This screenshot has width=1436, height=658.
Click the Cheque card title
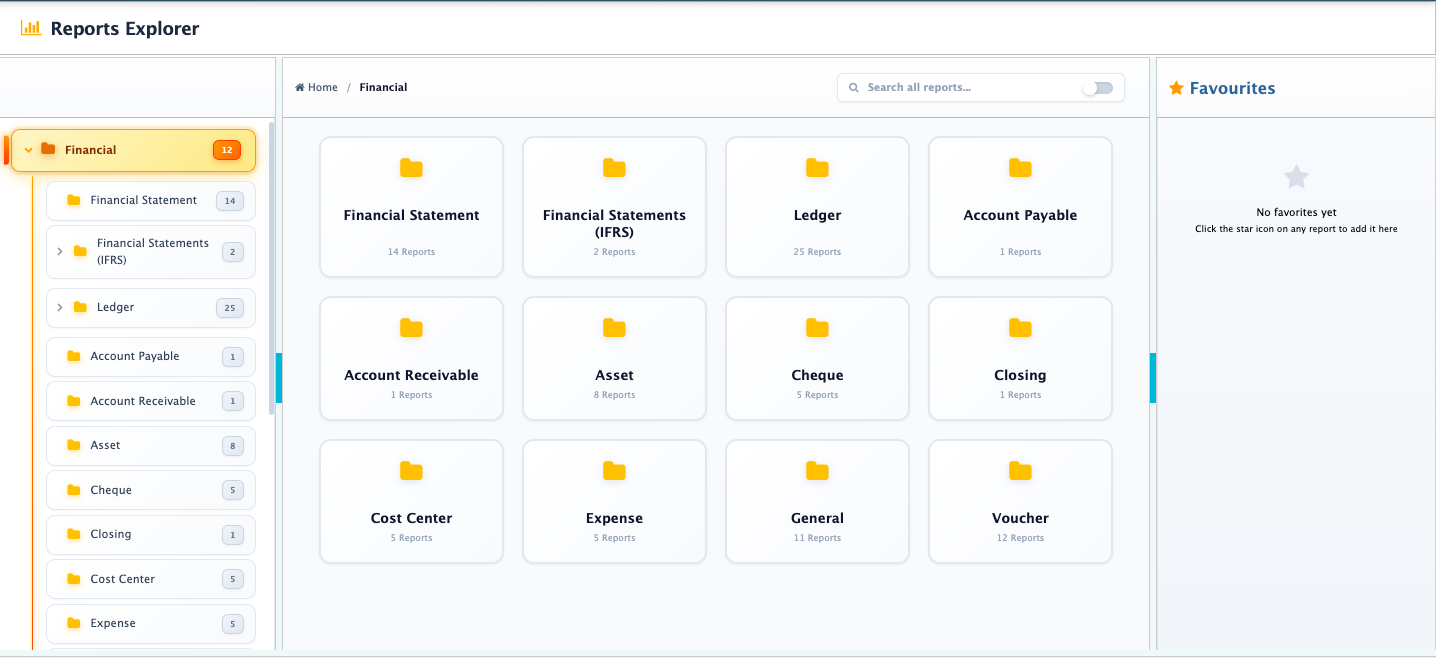coord(817,375)
